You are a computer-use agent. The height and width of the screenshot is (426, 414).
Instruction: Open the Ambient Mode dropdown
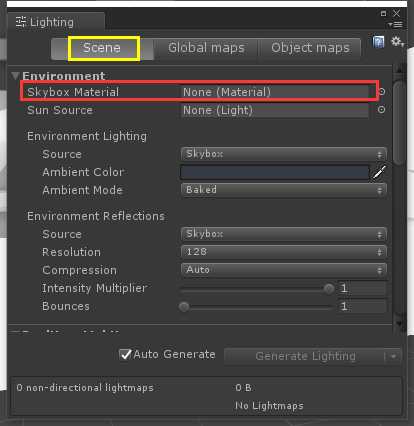point(284,190)
